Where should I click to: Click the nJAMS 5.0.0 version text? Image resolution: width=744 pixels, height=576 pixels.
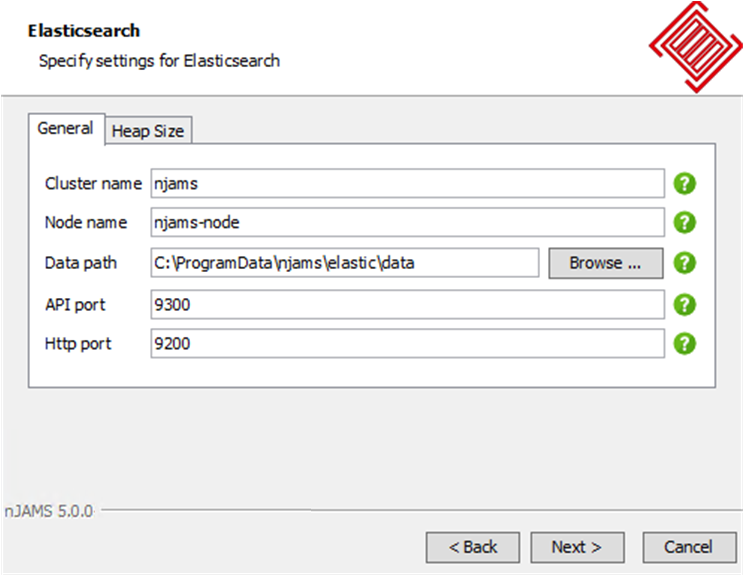click(x=49, y=511)
